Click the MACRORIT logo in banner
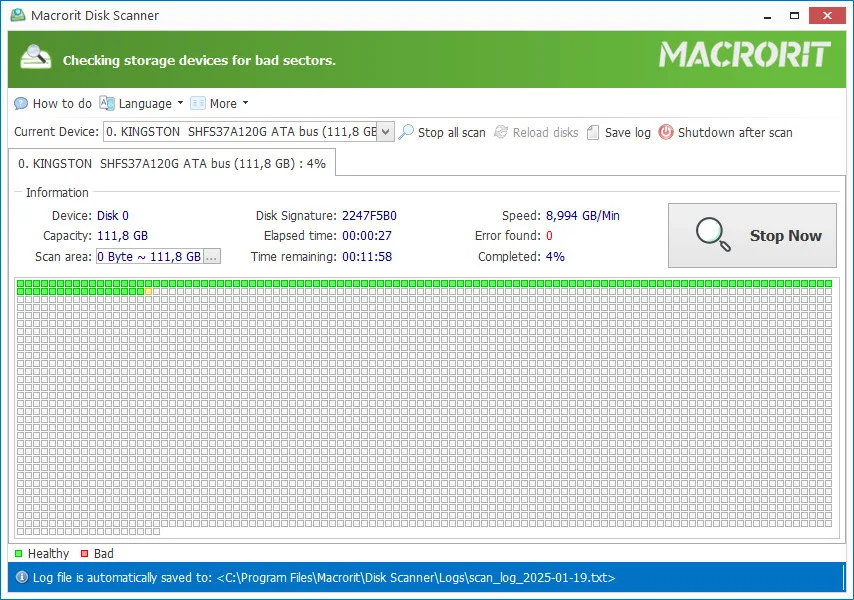The width and height of the screenshot is (854, 600). click(x=745, y=55)
